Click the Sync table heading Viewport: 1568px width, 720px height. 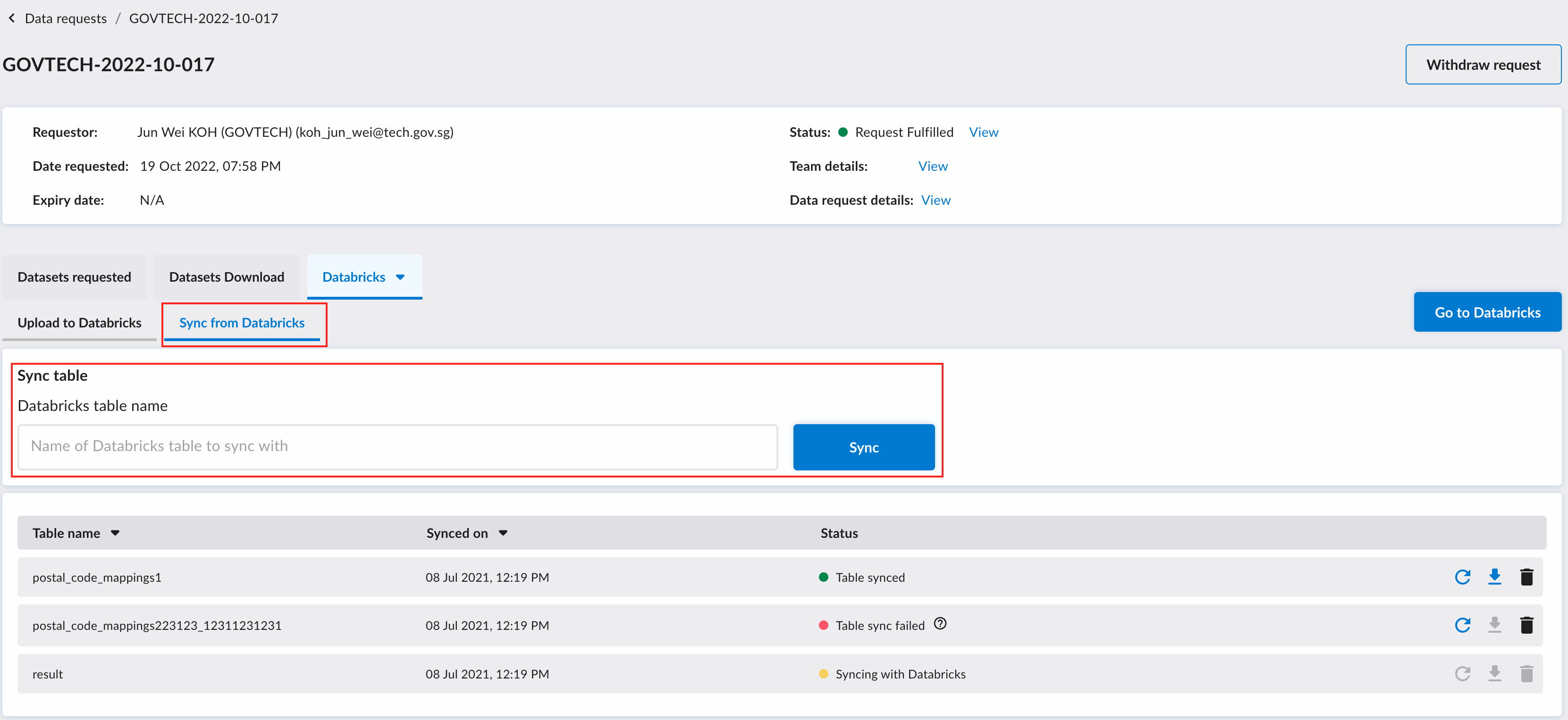52,376
